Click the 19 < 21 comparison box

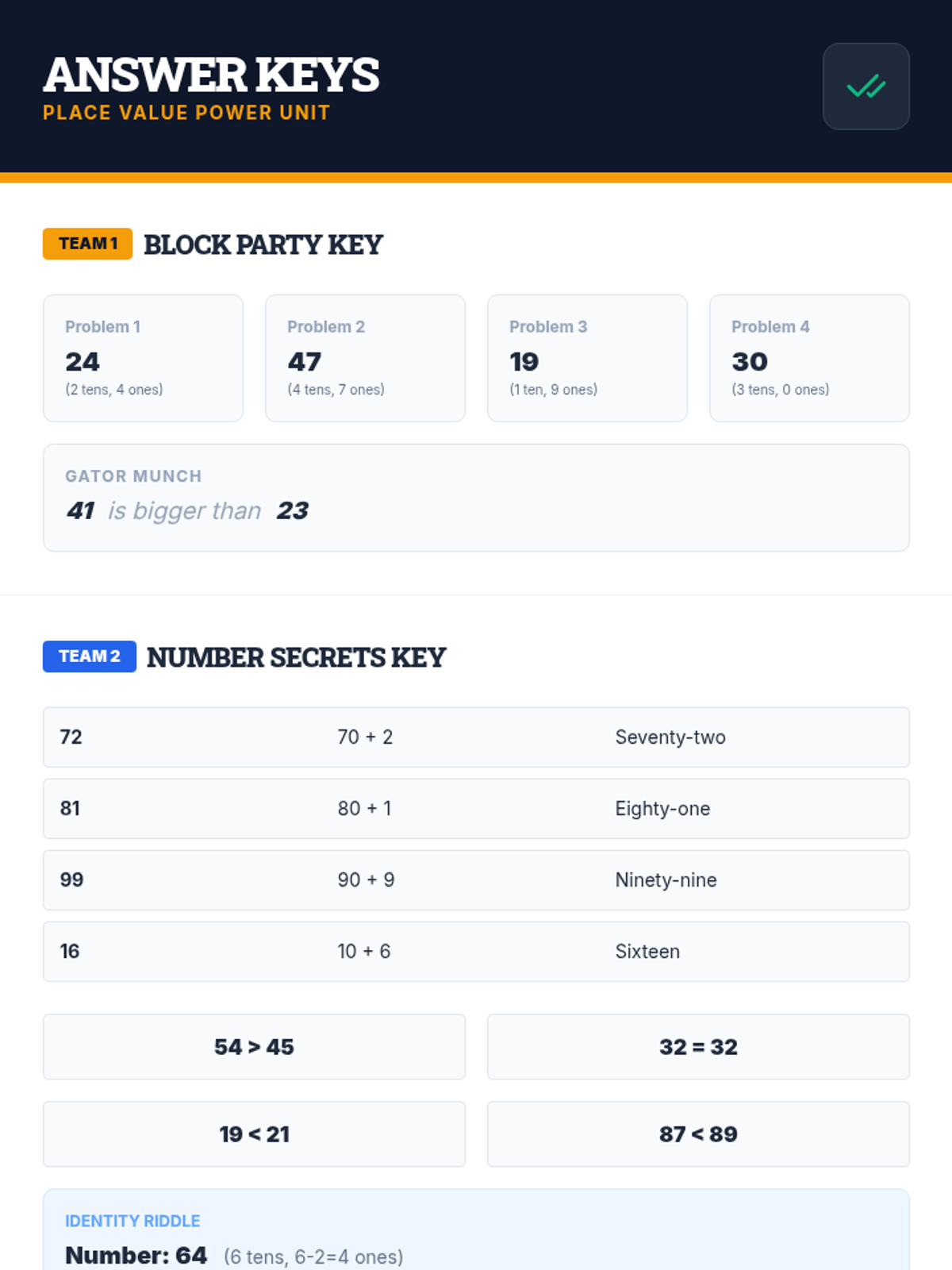tap(254, 1134)
